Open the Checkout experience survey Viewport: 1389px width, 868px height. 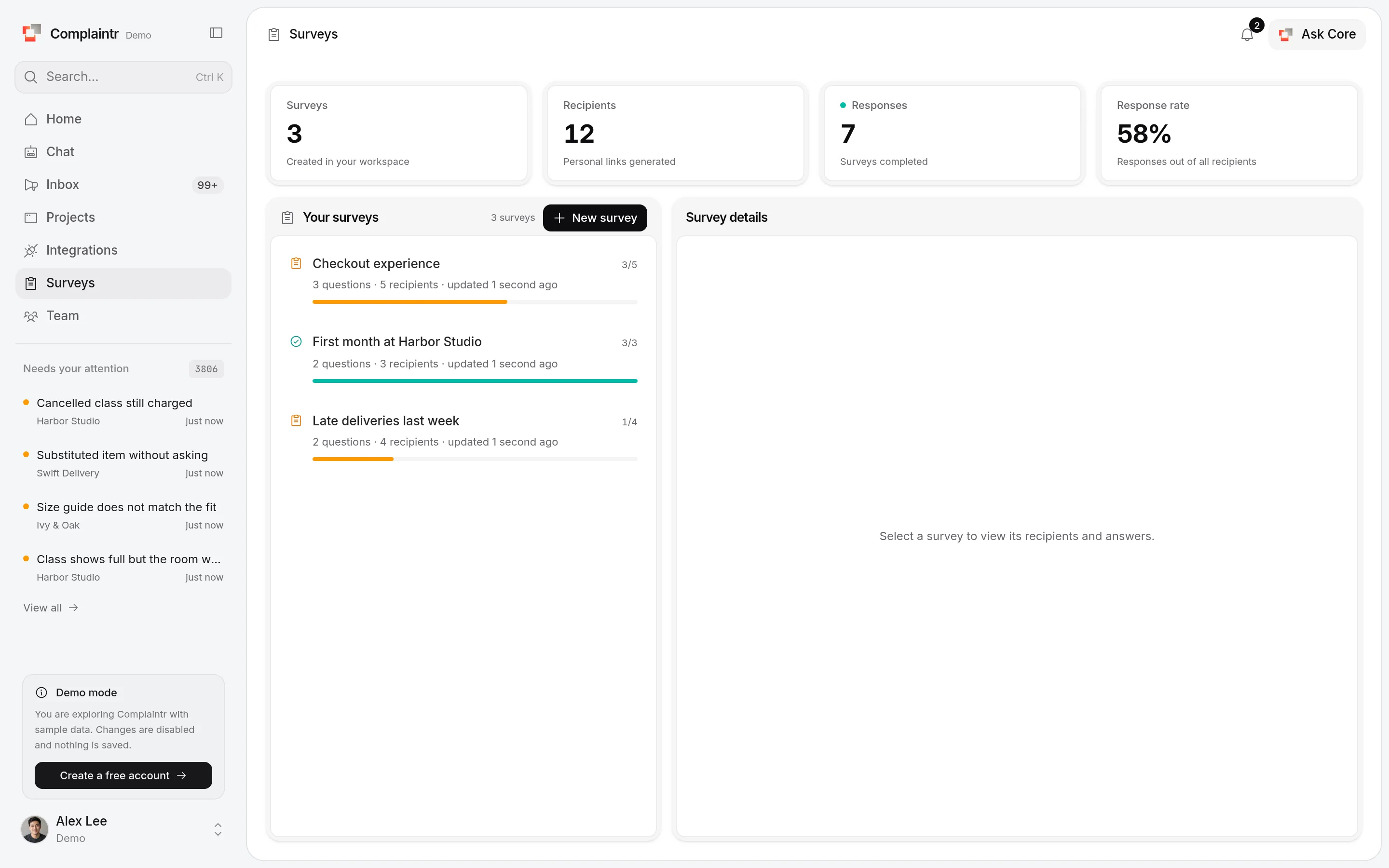463,280
